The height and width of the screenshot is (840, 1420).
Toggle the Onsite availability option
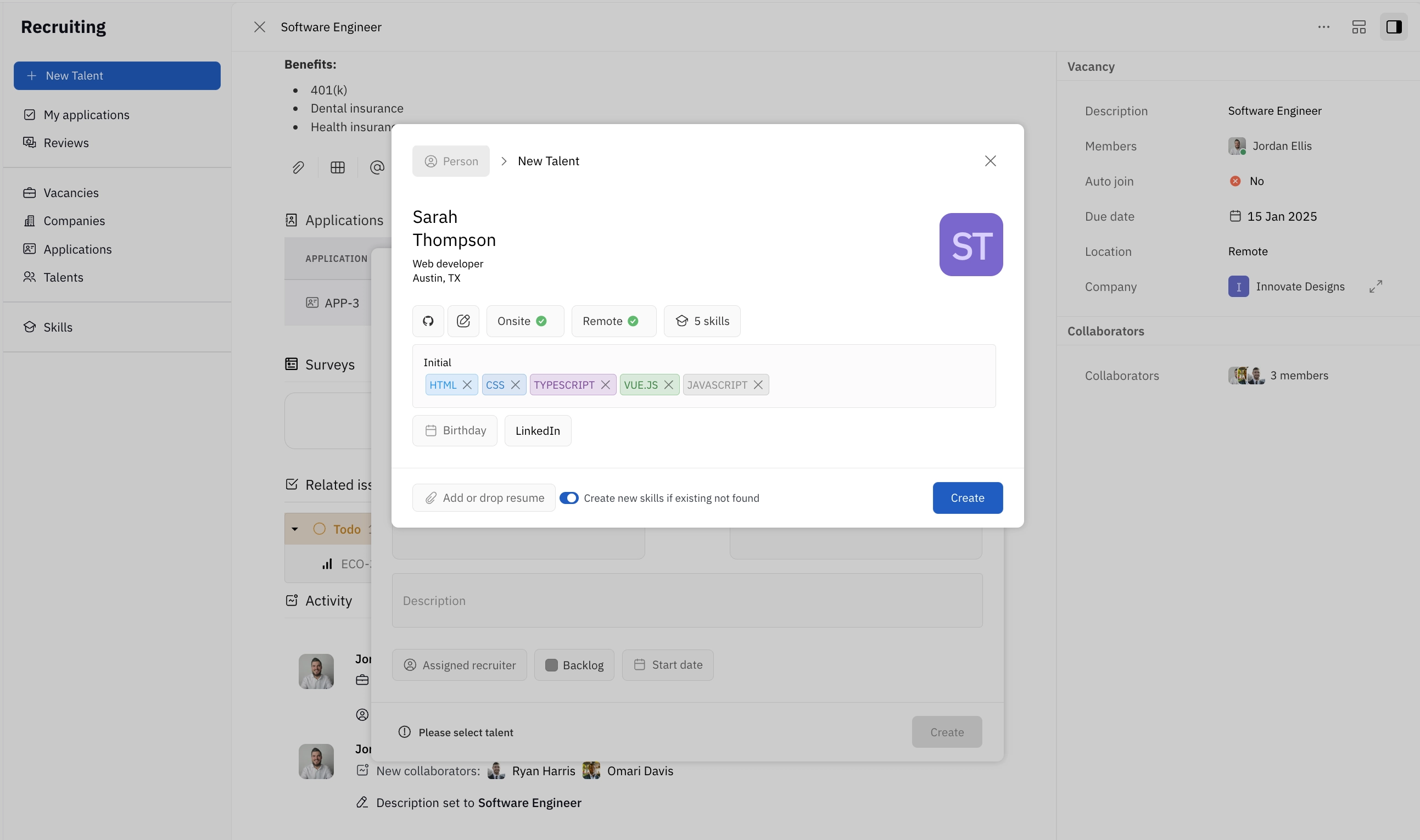click(x=524, y=321)
